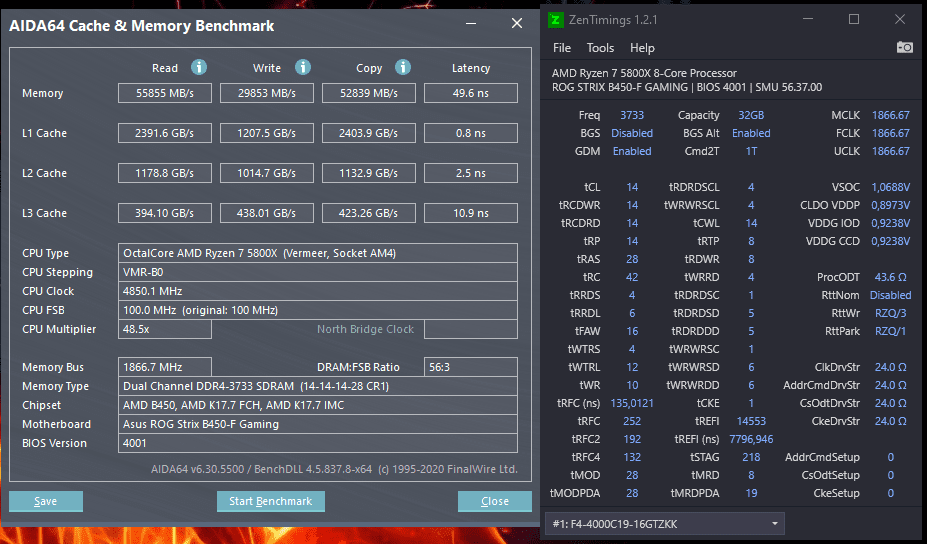
Task: Click the L3 Cache Copy value 423.26 GB/s
Action: pyautogui.click(x=369, y=213)
